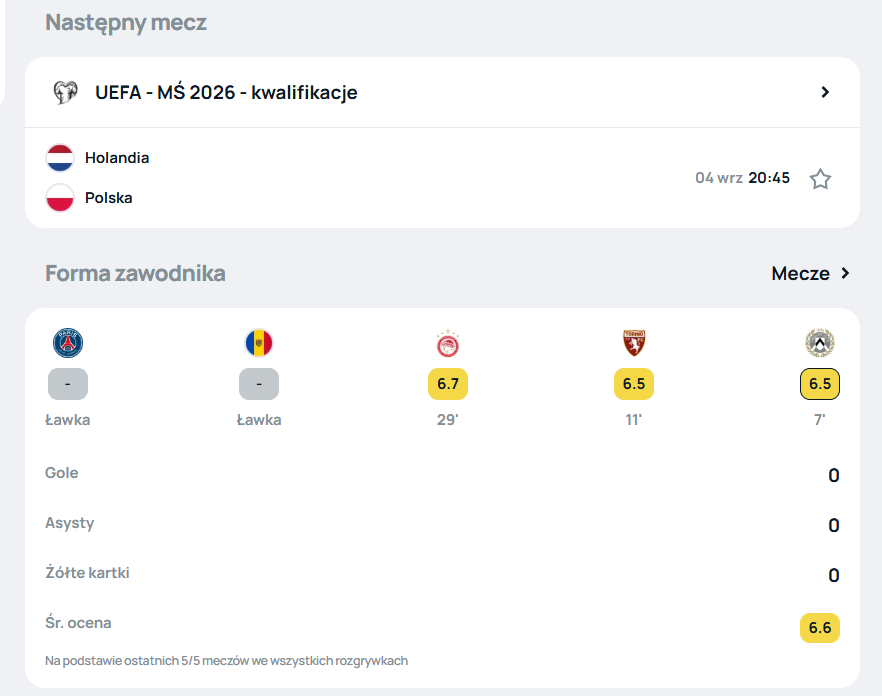The height and width of the screenshot is (696, 882).
Task: Open UEFA - MŚ 2026 - kwalifikacje title
Action: click(226, 92)
